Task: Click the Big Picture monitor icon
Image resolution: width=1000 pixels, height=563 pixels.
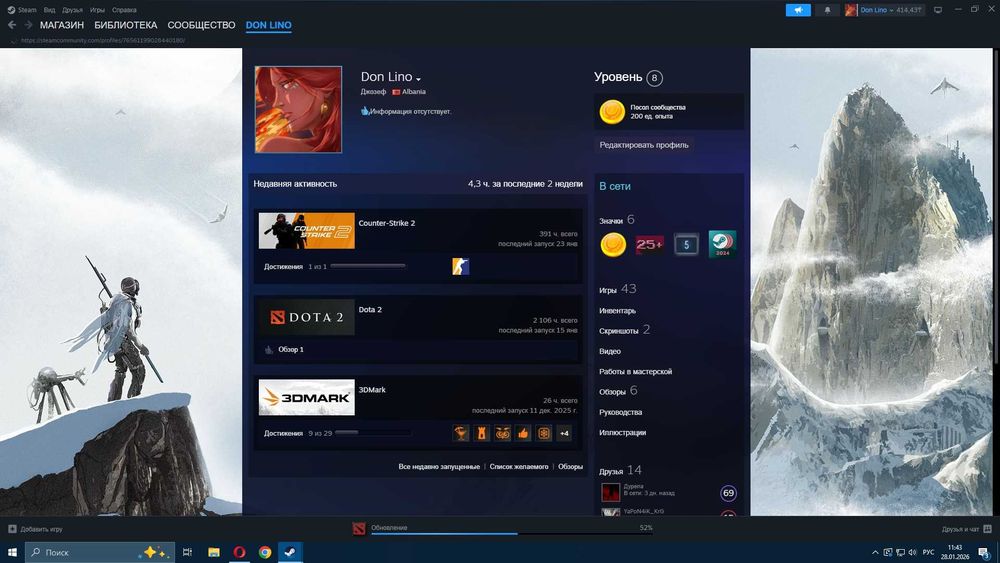Action: 938,10
